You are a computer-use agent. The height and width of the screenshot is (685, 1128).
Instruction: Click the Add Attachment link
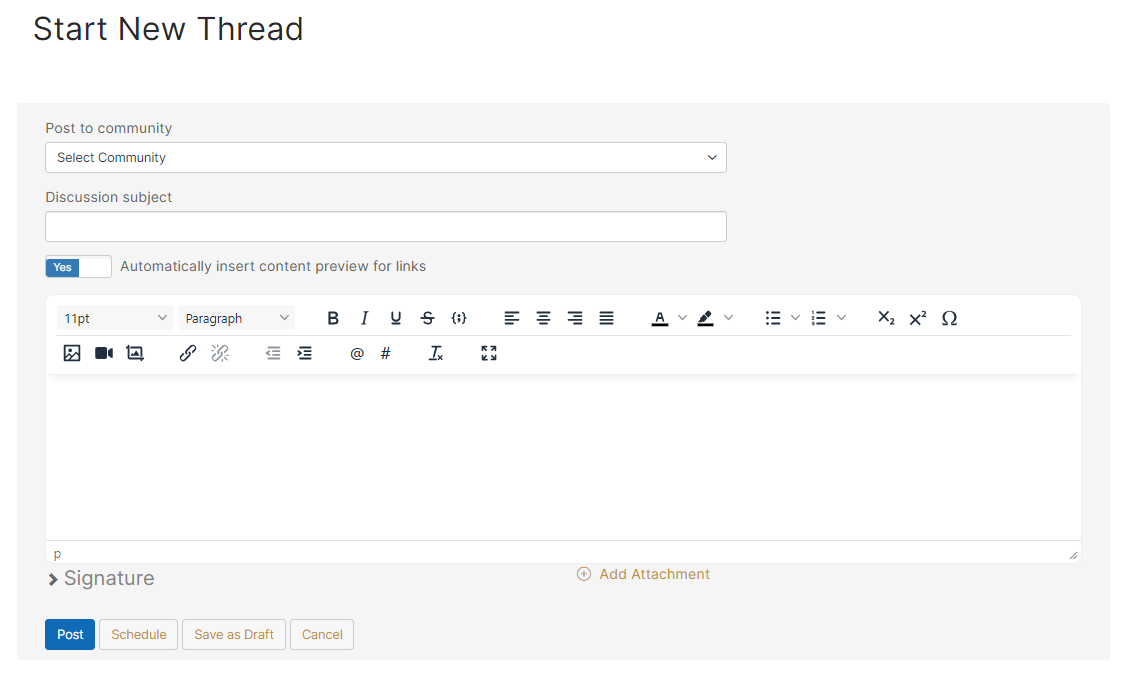pyautogui.click(x=644, y=574)
